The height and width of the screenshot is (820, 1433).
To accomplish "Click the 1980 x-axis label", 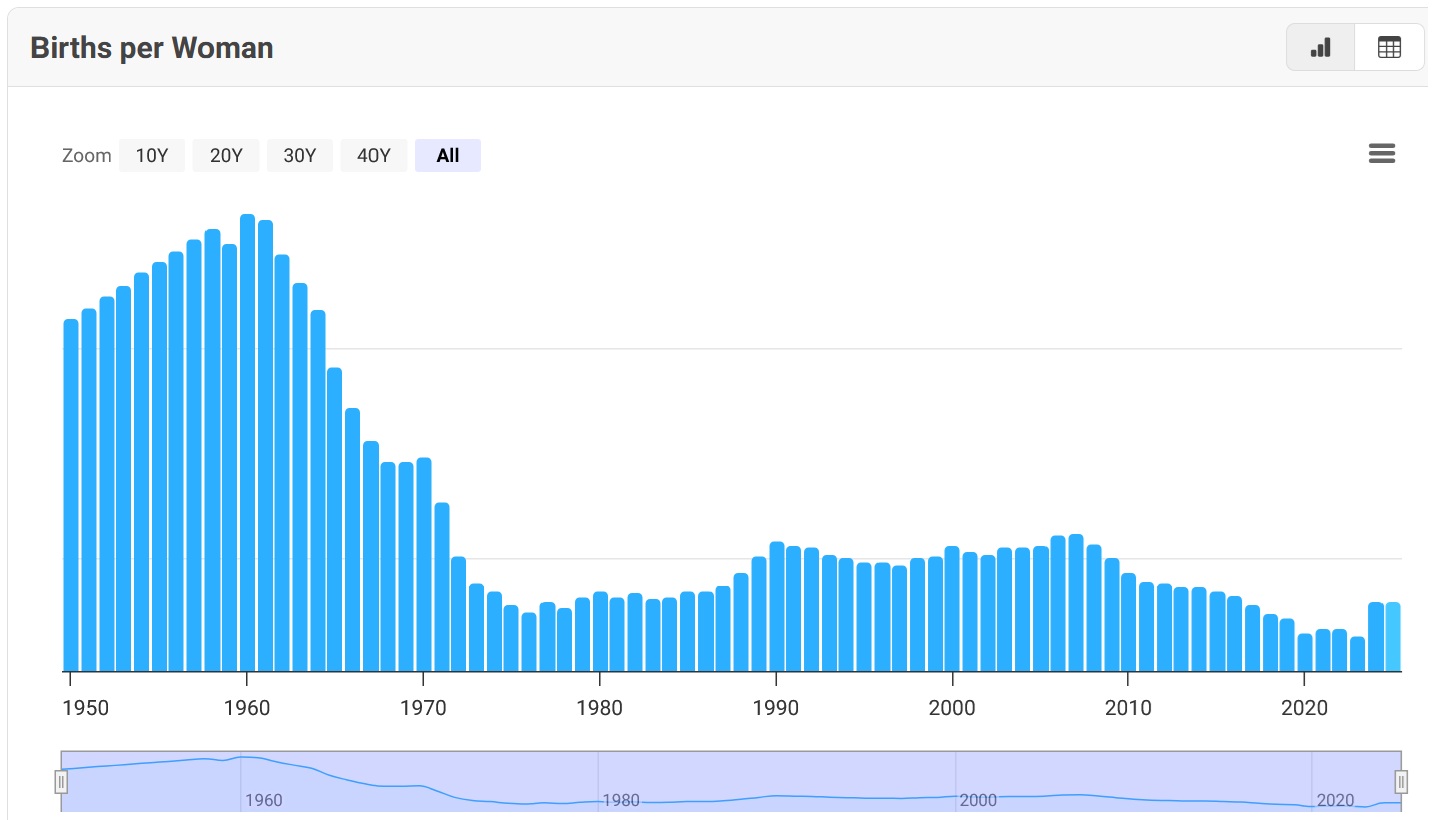I will click(x=600, y=708).
